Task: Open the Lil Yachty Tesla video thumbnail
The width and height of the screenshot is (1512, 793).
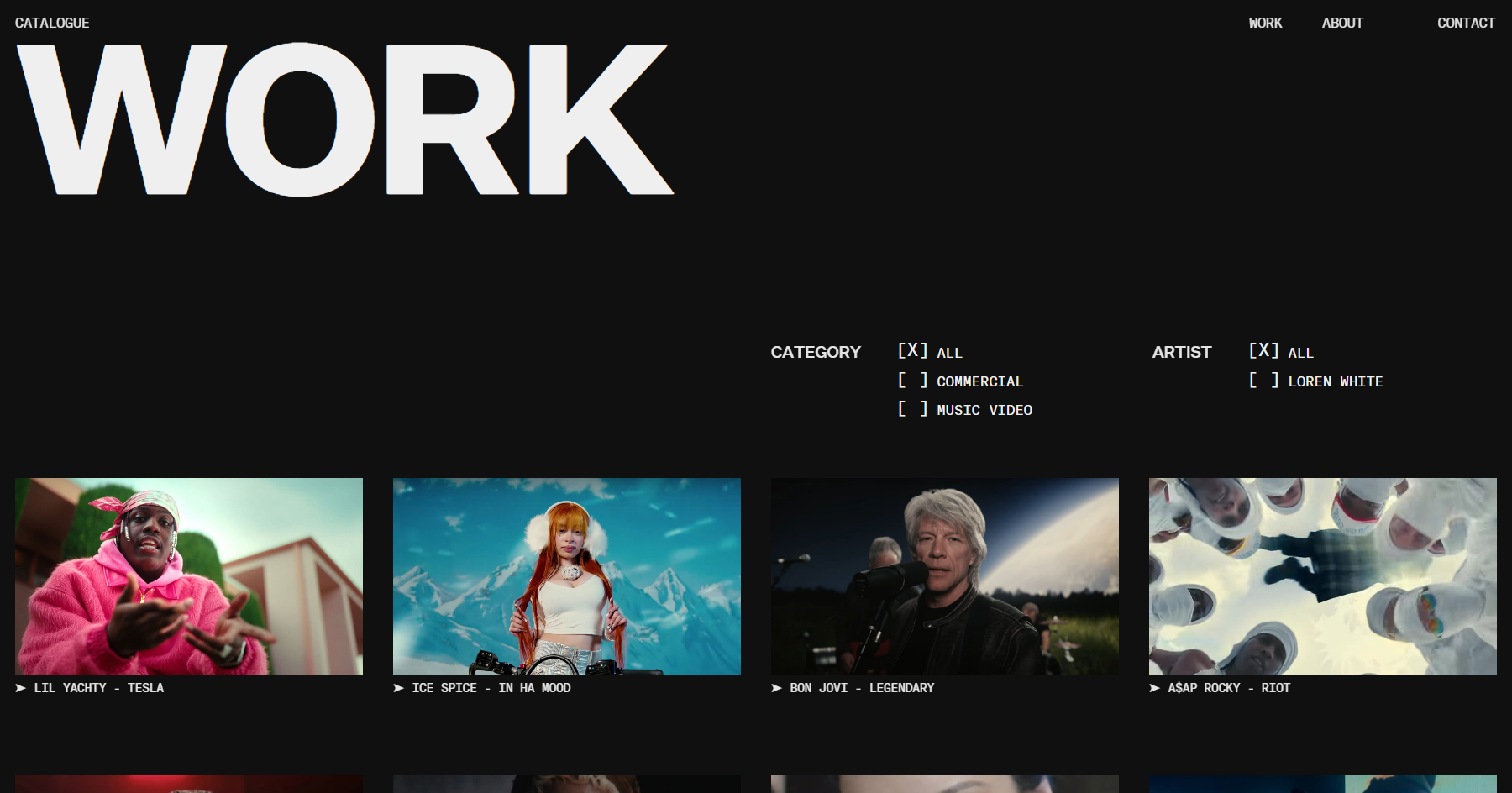Action: [x=189, y=576]
